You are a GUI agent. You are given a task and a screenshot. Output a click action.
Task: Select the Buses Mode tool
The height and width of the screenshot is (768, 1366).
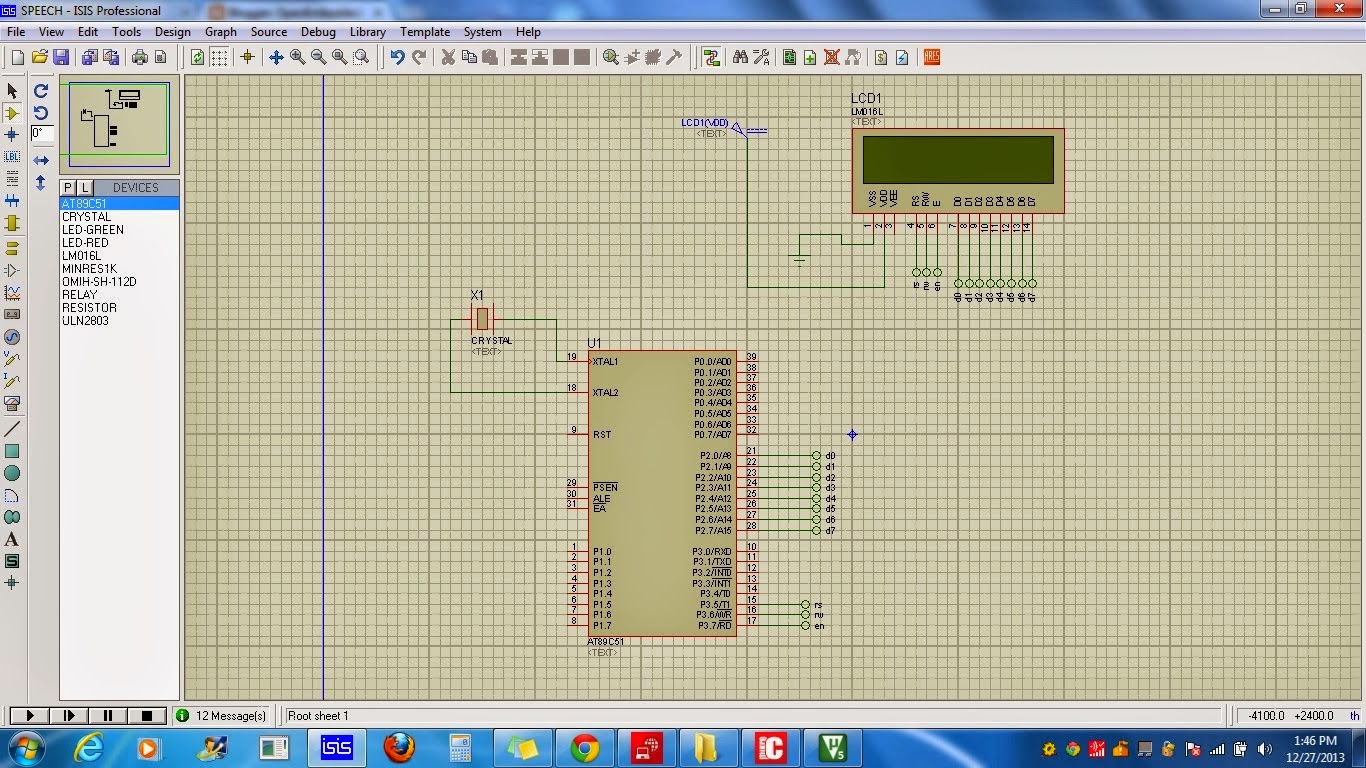13,201
